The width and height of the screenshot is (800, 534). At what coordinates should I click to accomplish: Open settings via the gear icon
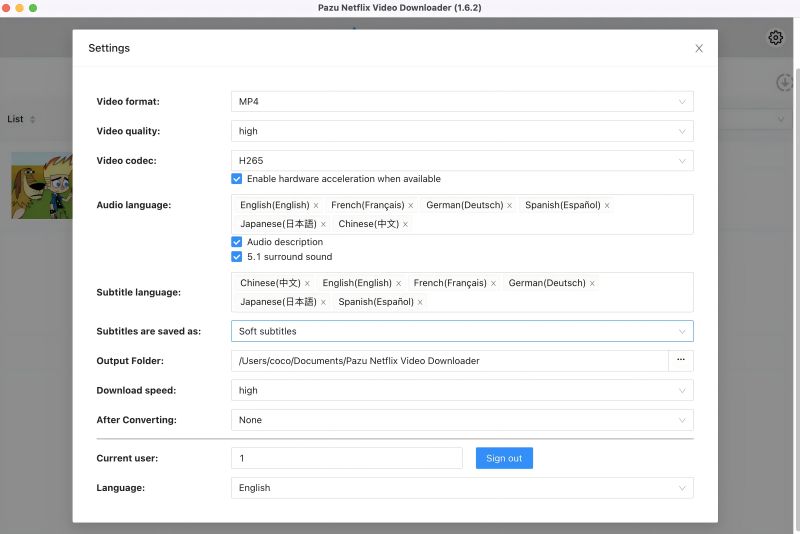pos(776,37)
